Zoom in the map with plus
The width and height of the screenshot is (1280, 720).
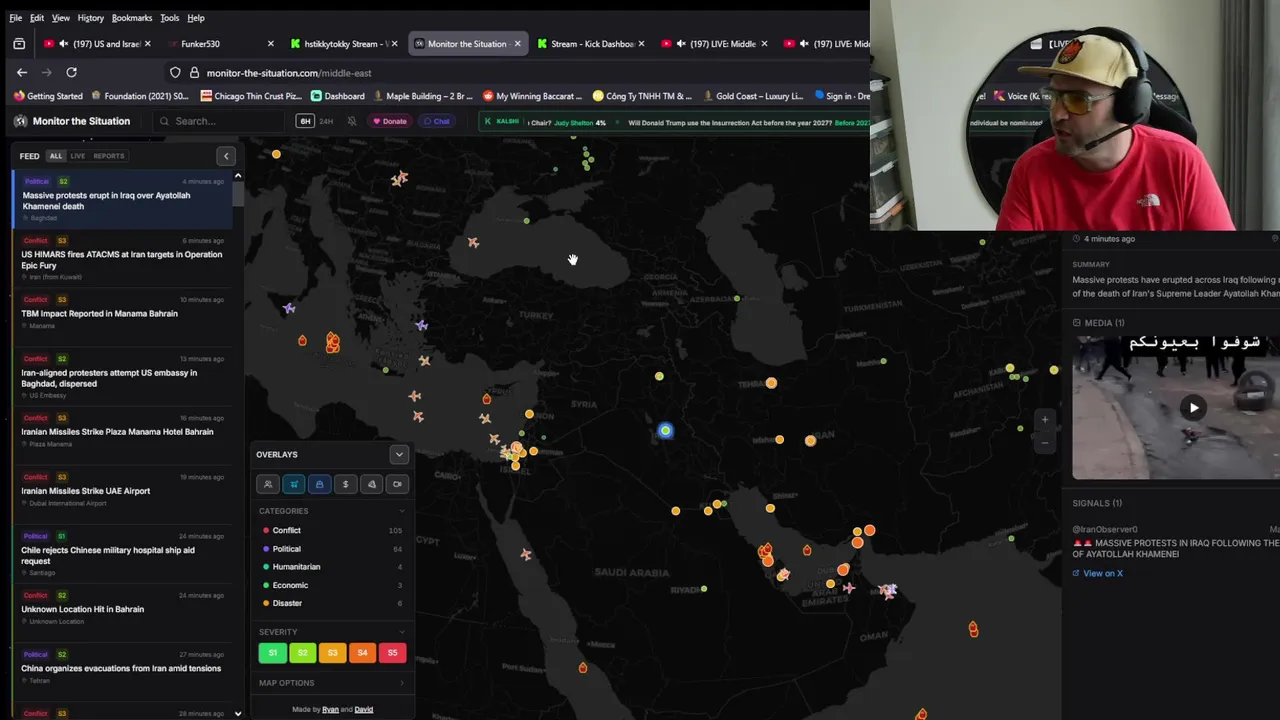(x=1045, y=420)
